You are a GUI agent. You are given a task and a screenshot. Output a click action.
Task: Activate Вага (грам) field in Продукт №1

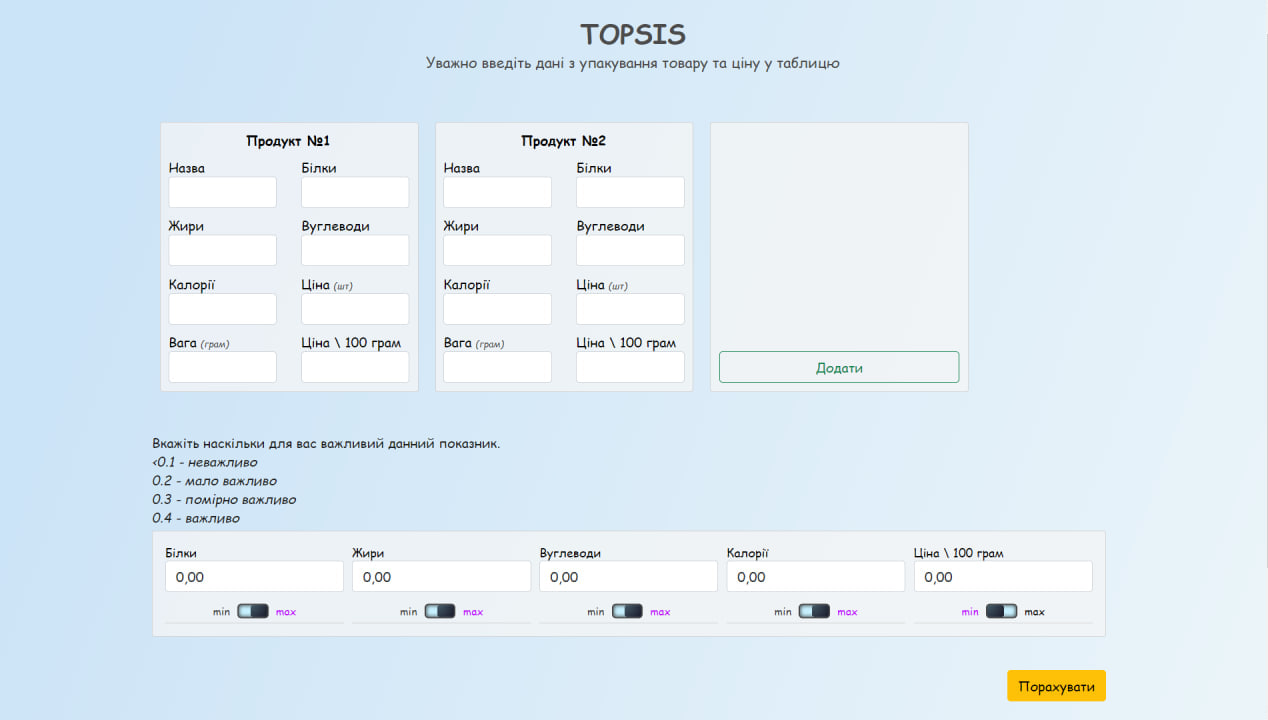[x=222, y=366]
